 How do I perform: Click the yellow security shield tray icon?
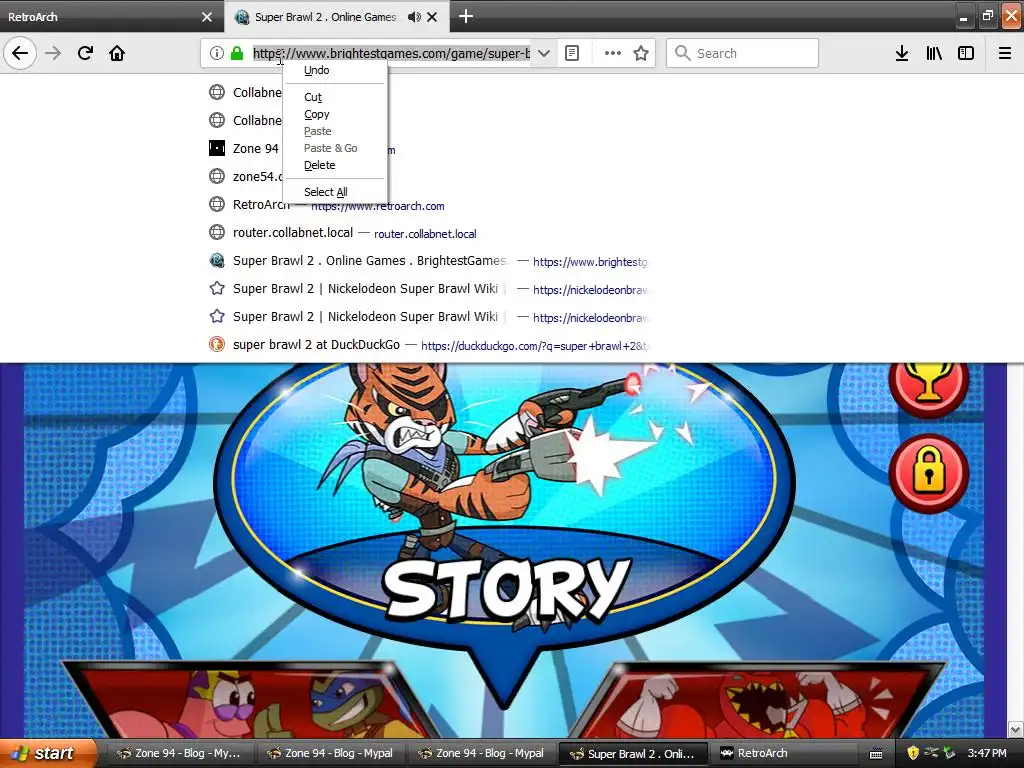pyautogui.click(x=913, y=753)
